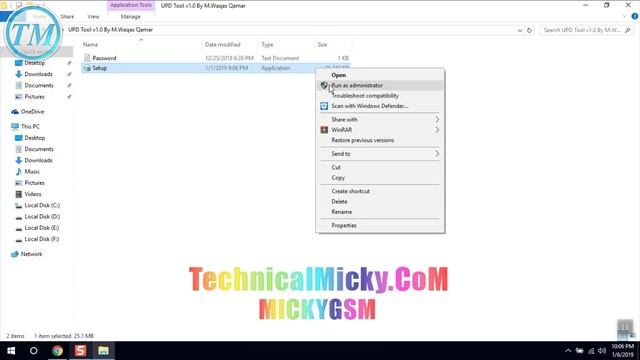Click the volume speaker tray icon
This screenshot has width=640, height=360.
pyautogui.click(x=602, y=351)
